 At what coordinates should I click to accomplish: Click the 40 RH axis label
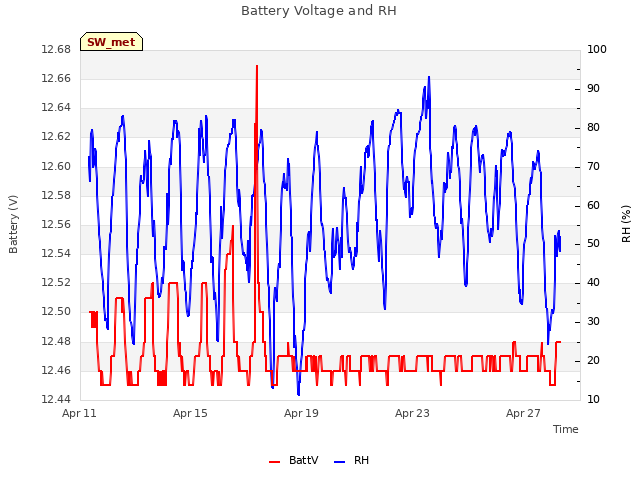[593, 282]
